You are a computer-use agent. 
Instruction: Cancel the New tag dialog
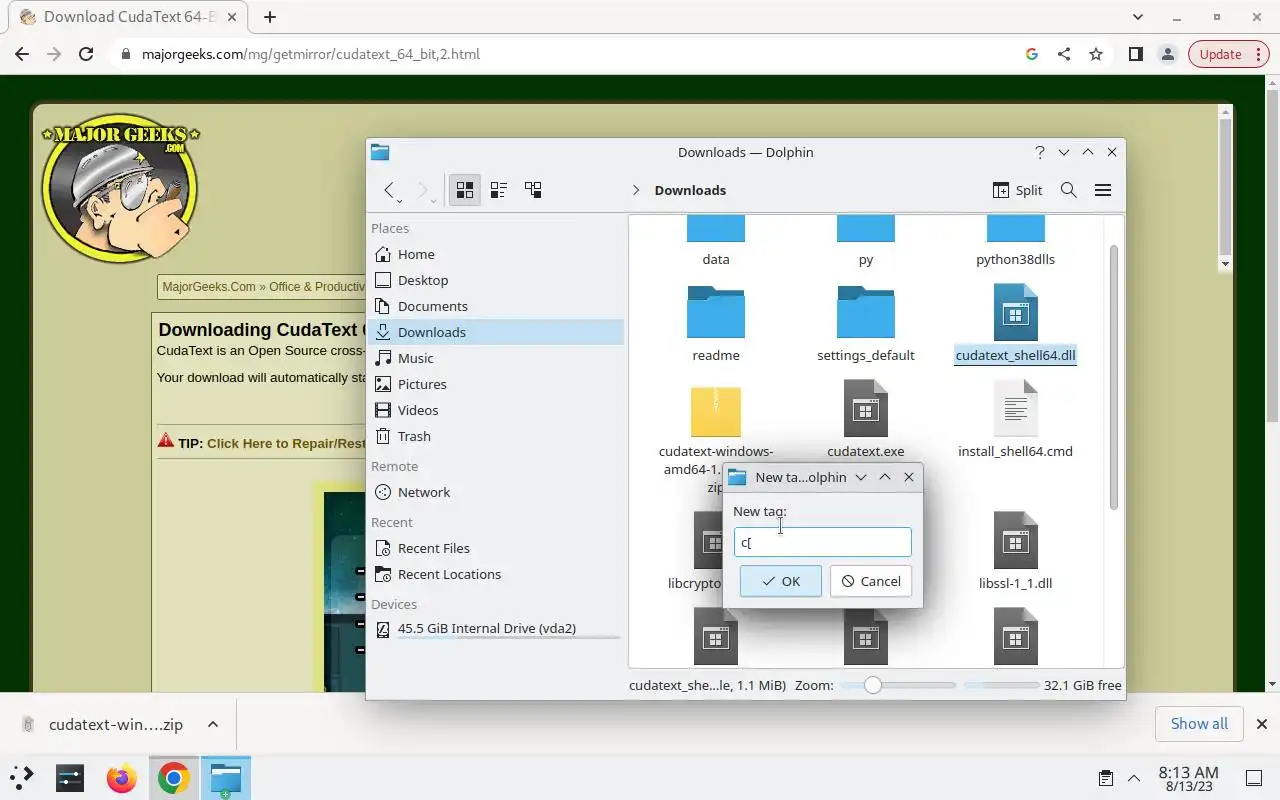871,581
